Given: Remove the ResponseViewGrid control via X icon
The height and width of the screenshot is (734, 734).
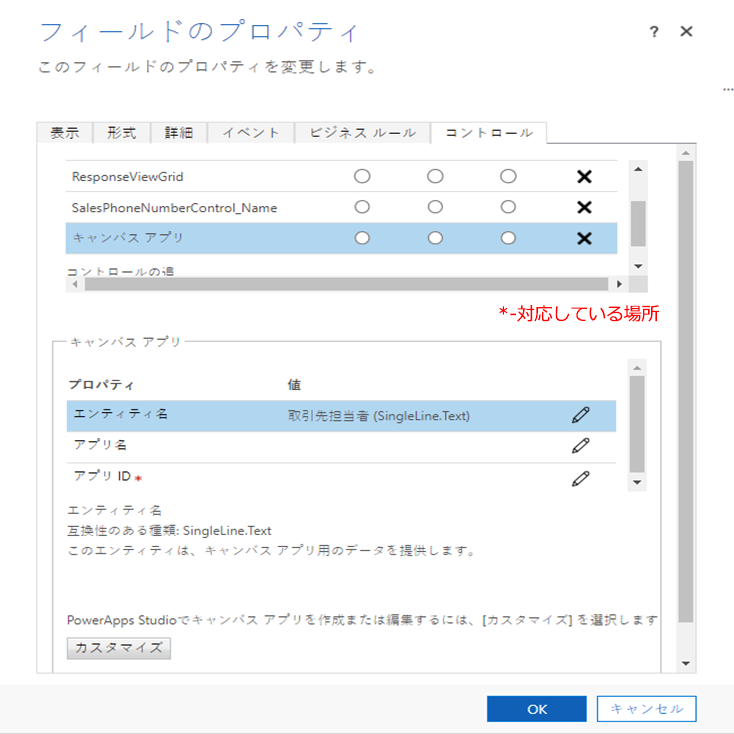Looking at the screenshot, I should click(x=584, y=176).
